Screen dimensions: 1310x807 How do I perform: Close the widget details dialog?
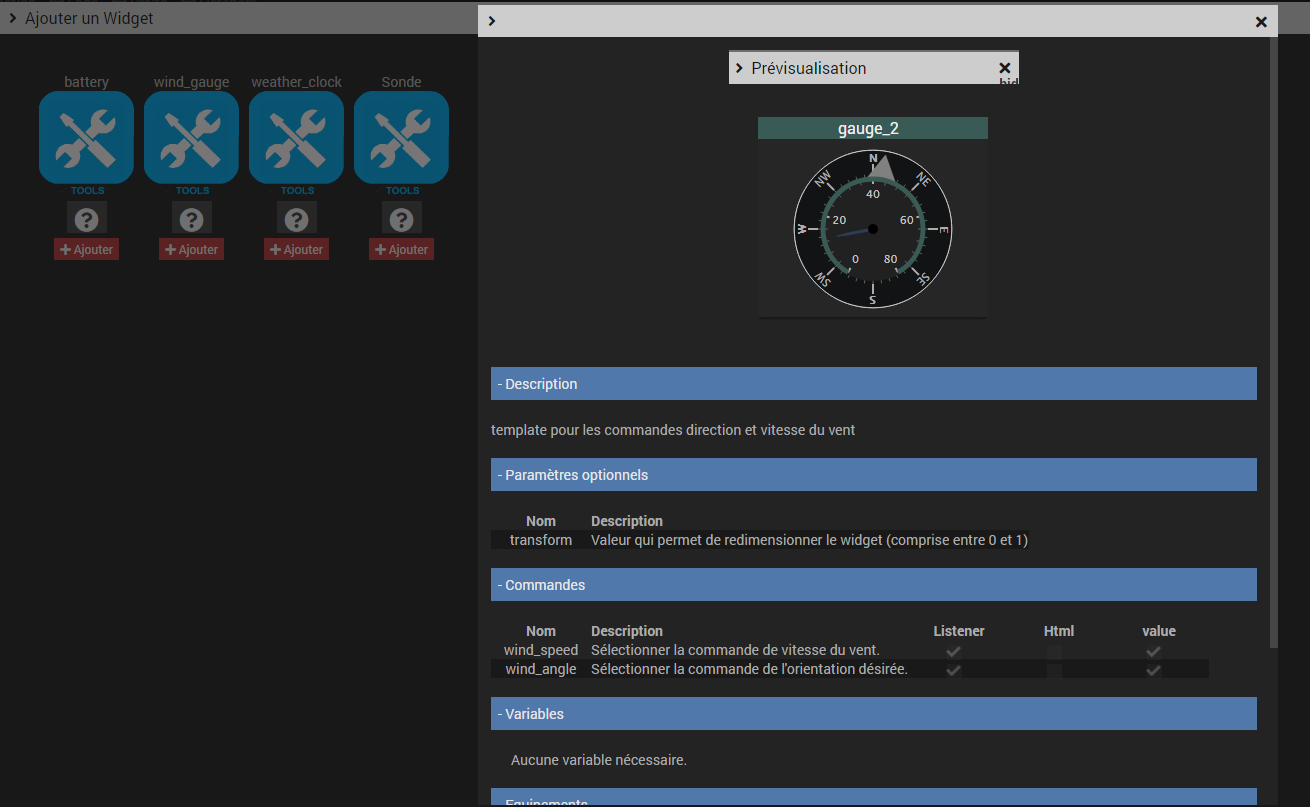1261,21
